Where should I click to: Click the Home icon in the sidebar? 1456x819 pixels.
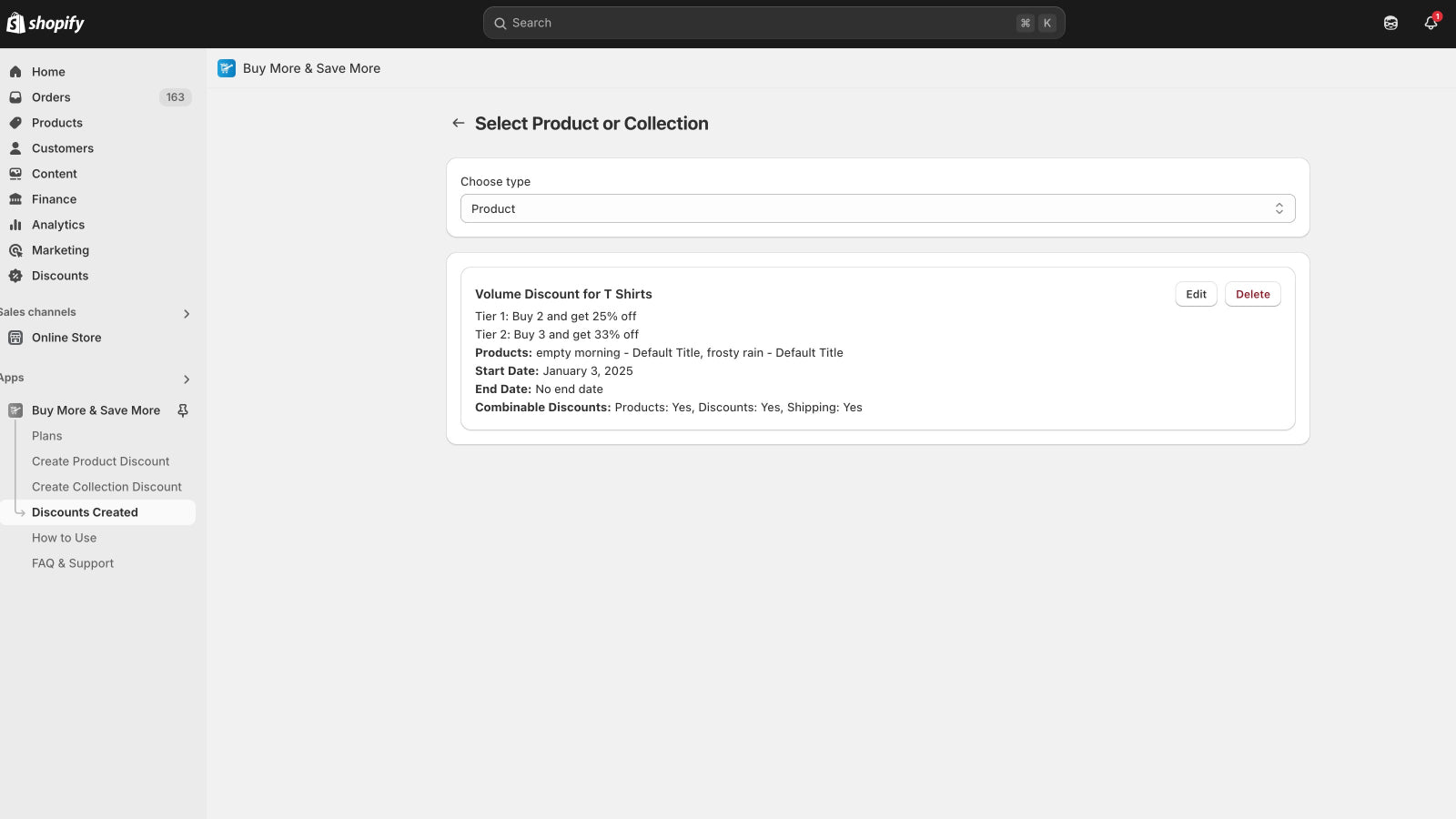[x=15, y=72]
